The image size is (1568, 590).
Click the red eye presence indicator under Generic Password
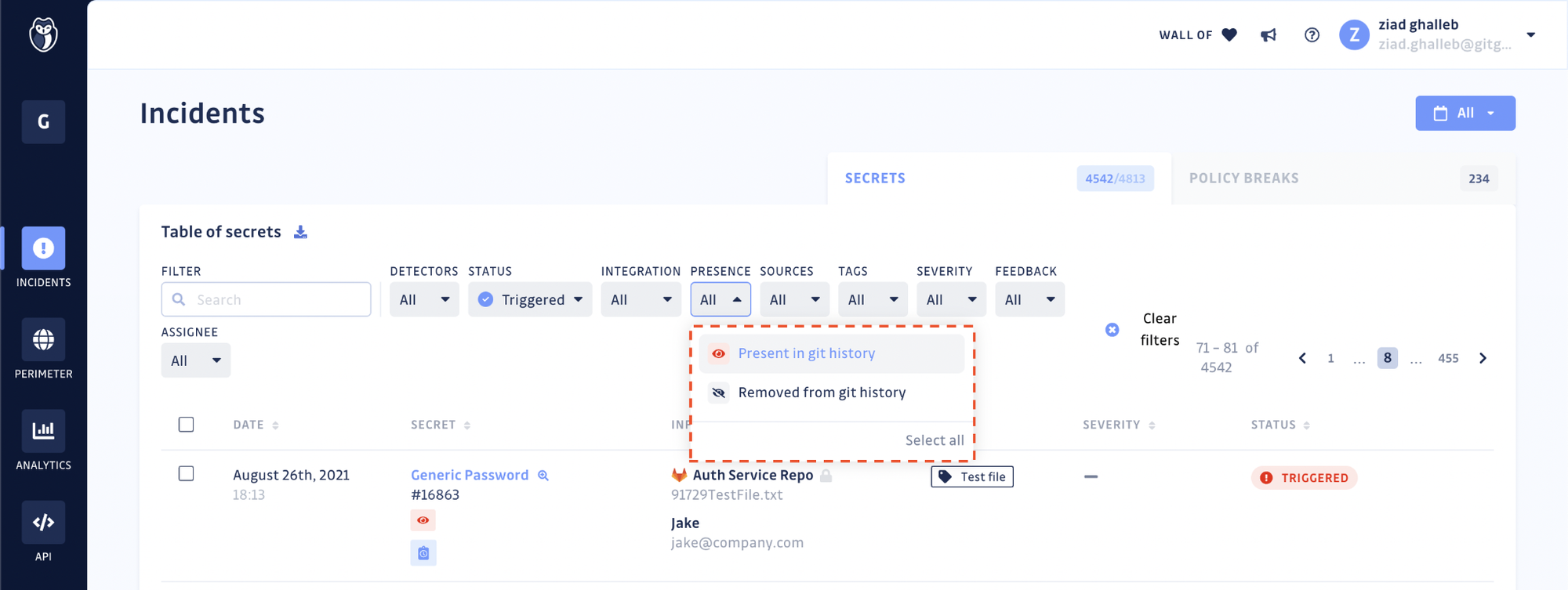point(423,519)
